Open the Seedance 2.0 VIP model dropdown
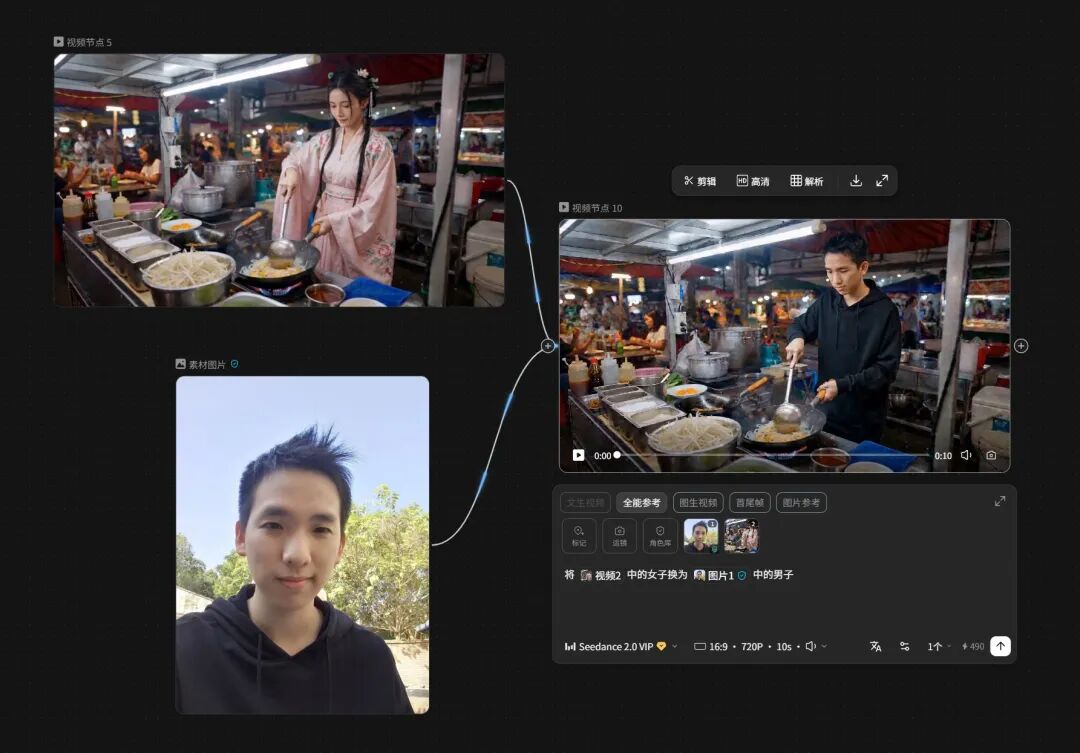The image size is (1080, 753). (x=618, y=646)
